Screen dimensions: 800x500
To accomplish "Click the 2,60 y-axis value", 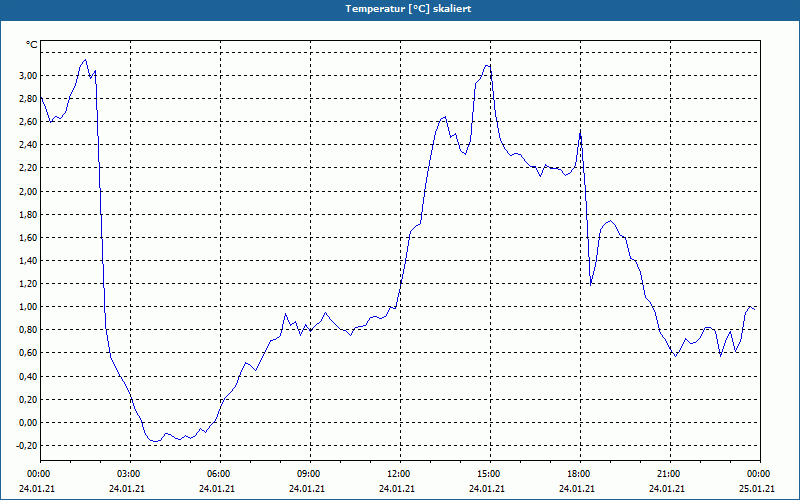I will (28, 121).
